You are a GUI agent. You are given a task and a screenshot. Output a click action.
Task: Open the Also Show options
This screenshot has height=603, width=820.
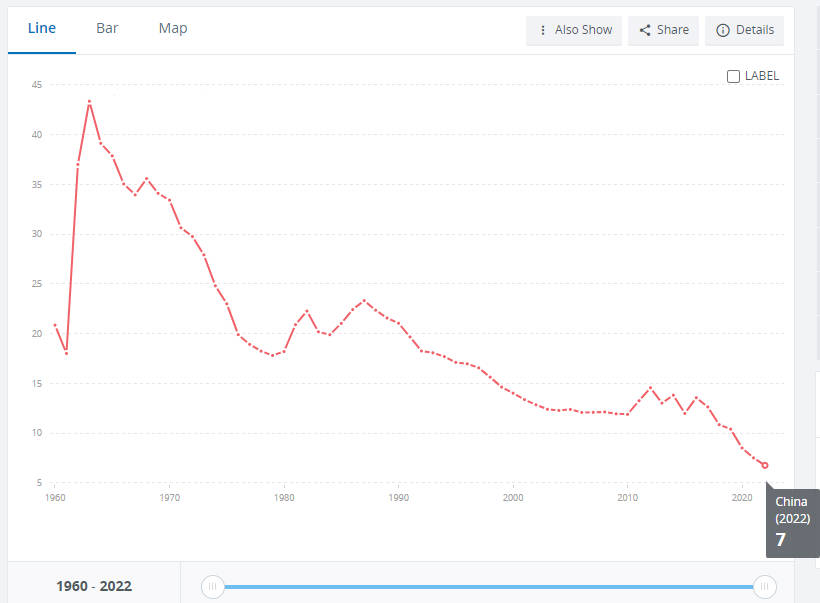point(574,30)
